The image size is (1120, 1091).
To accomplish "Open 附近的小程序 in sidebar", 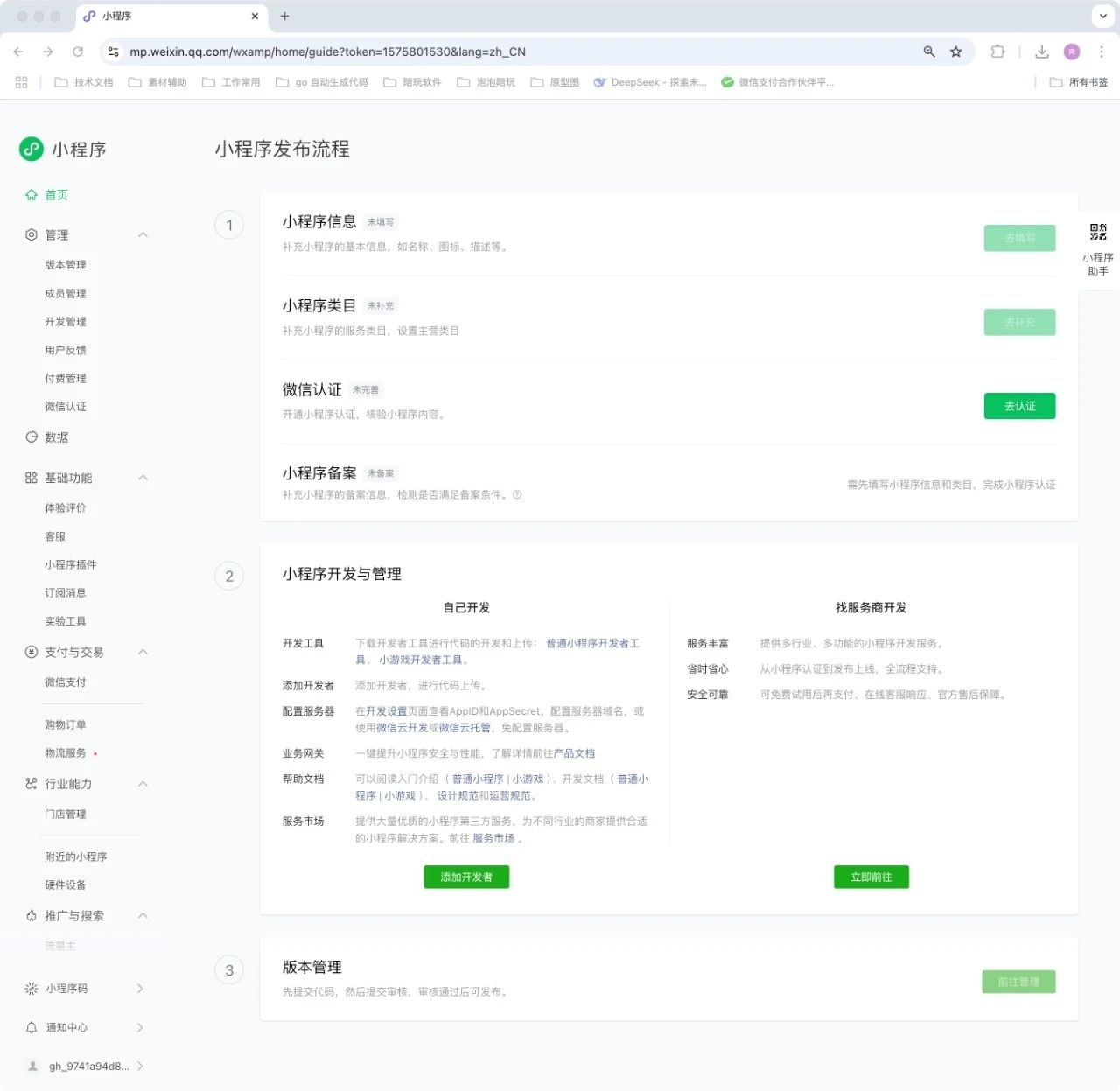I will 76,857.
